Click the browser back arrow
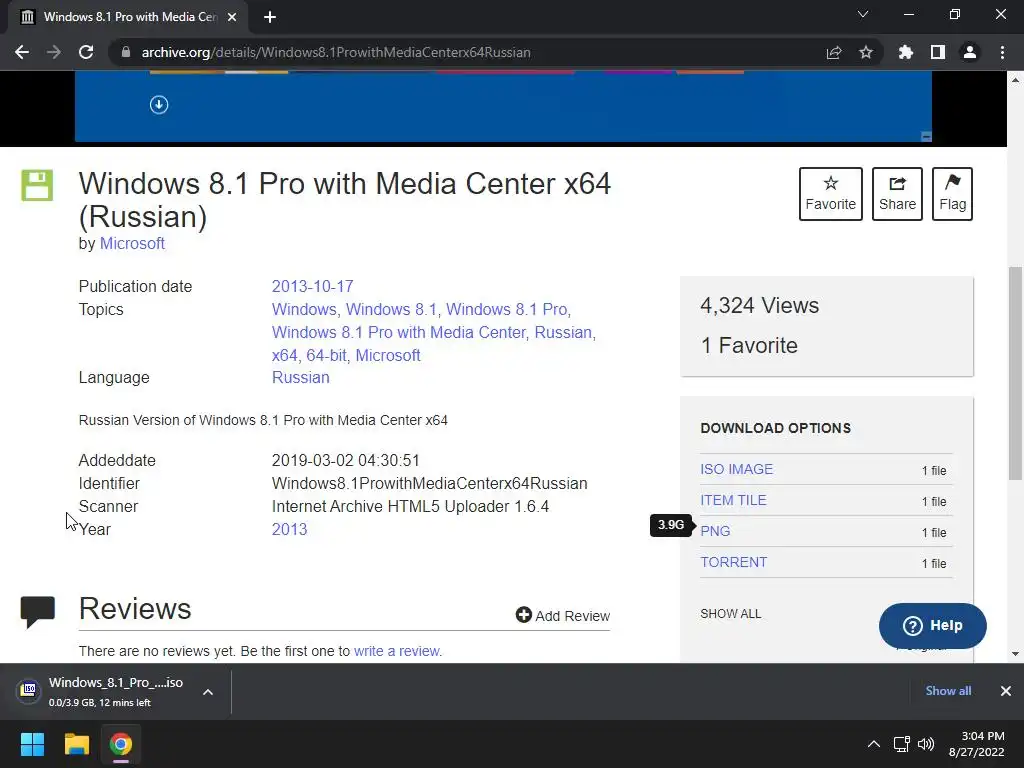The height and width of the screenshot is (768, 1024). click(x=22, y=52)
